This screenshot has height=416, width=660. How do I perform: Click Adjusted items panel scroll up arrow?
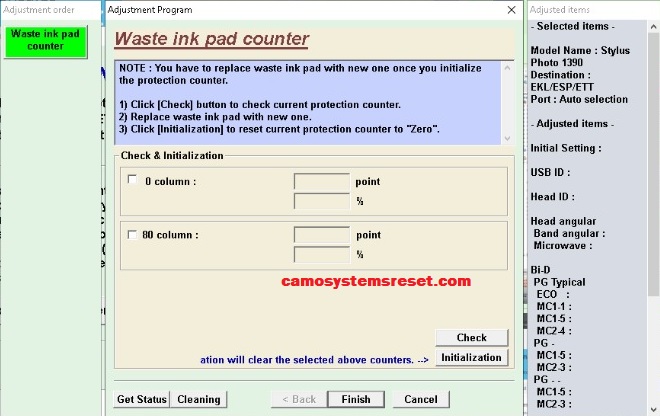click(653, 27)
